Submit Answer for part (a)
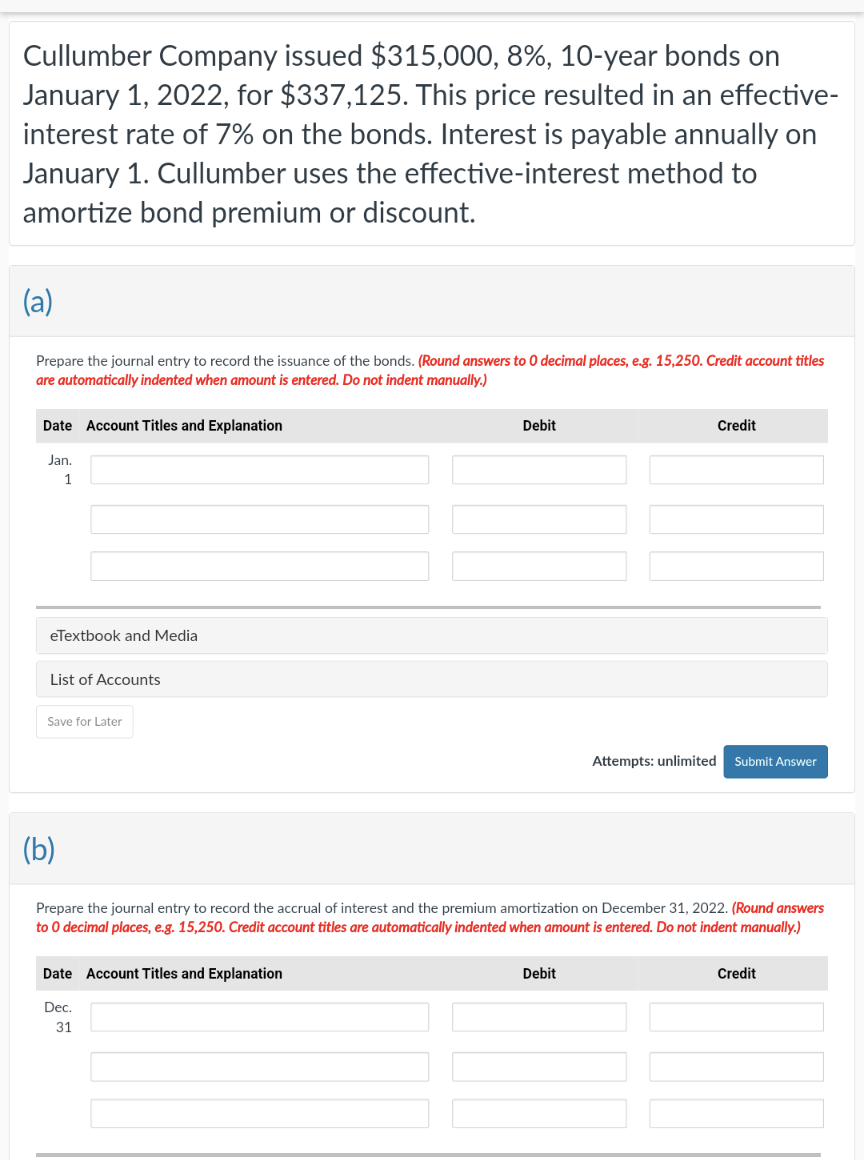 click(775, 761)
